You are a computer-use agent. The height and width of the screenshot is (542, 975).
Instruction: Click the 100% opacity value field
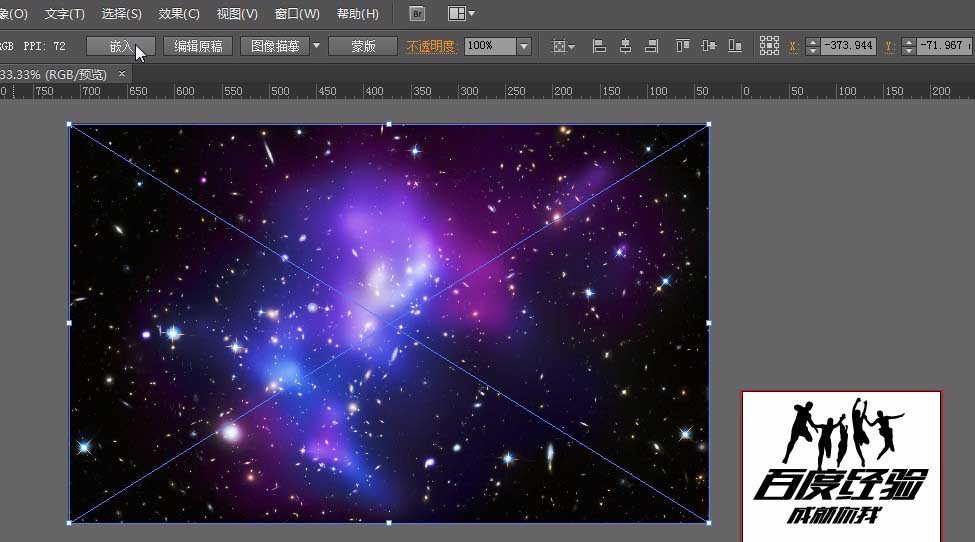point(490,46)
